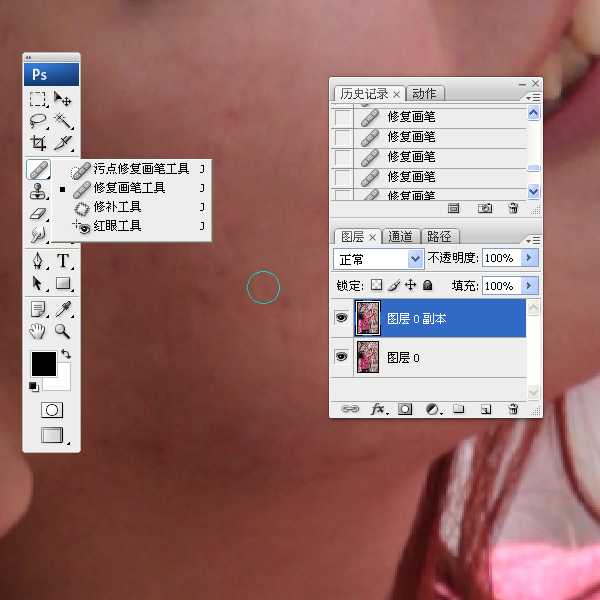Toggle visibility of 图层 0 layer
600x600 pixels.
click(x=342, y=357)
